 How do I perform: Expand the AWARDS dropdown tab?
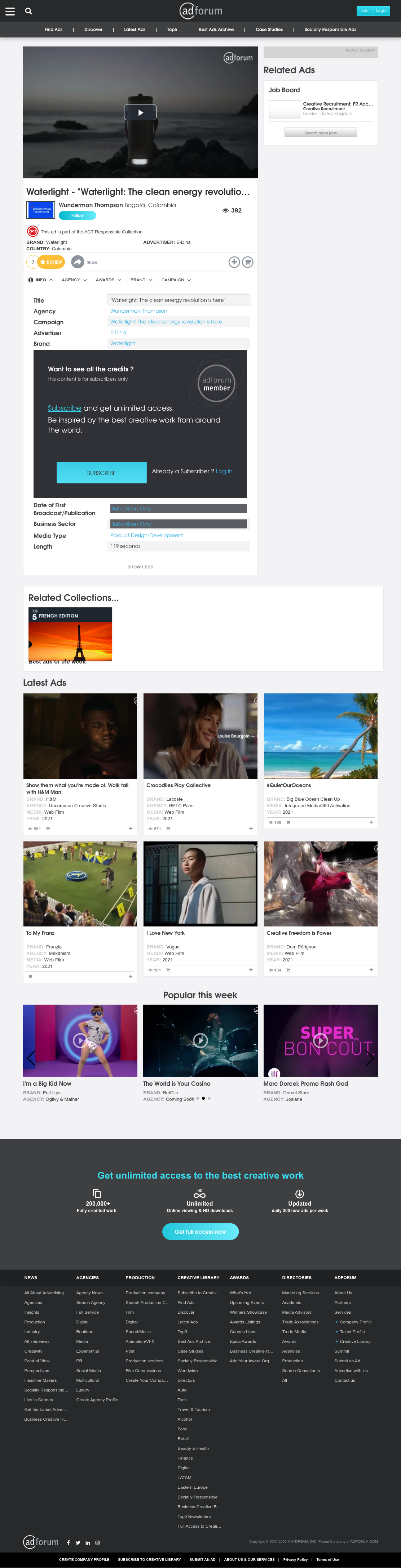pos(109,280)
